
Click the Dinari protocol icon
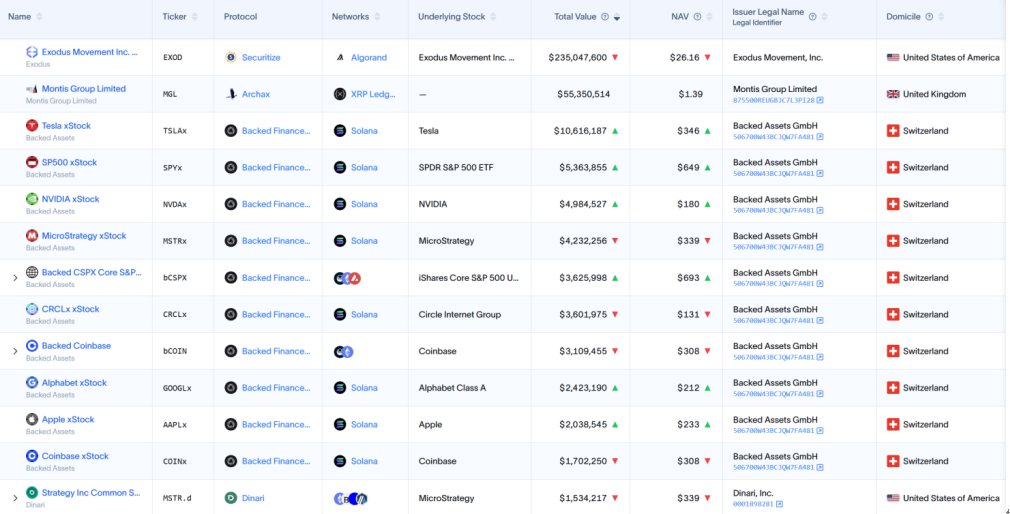pos(231,498)
